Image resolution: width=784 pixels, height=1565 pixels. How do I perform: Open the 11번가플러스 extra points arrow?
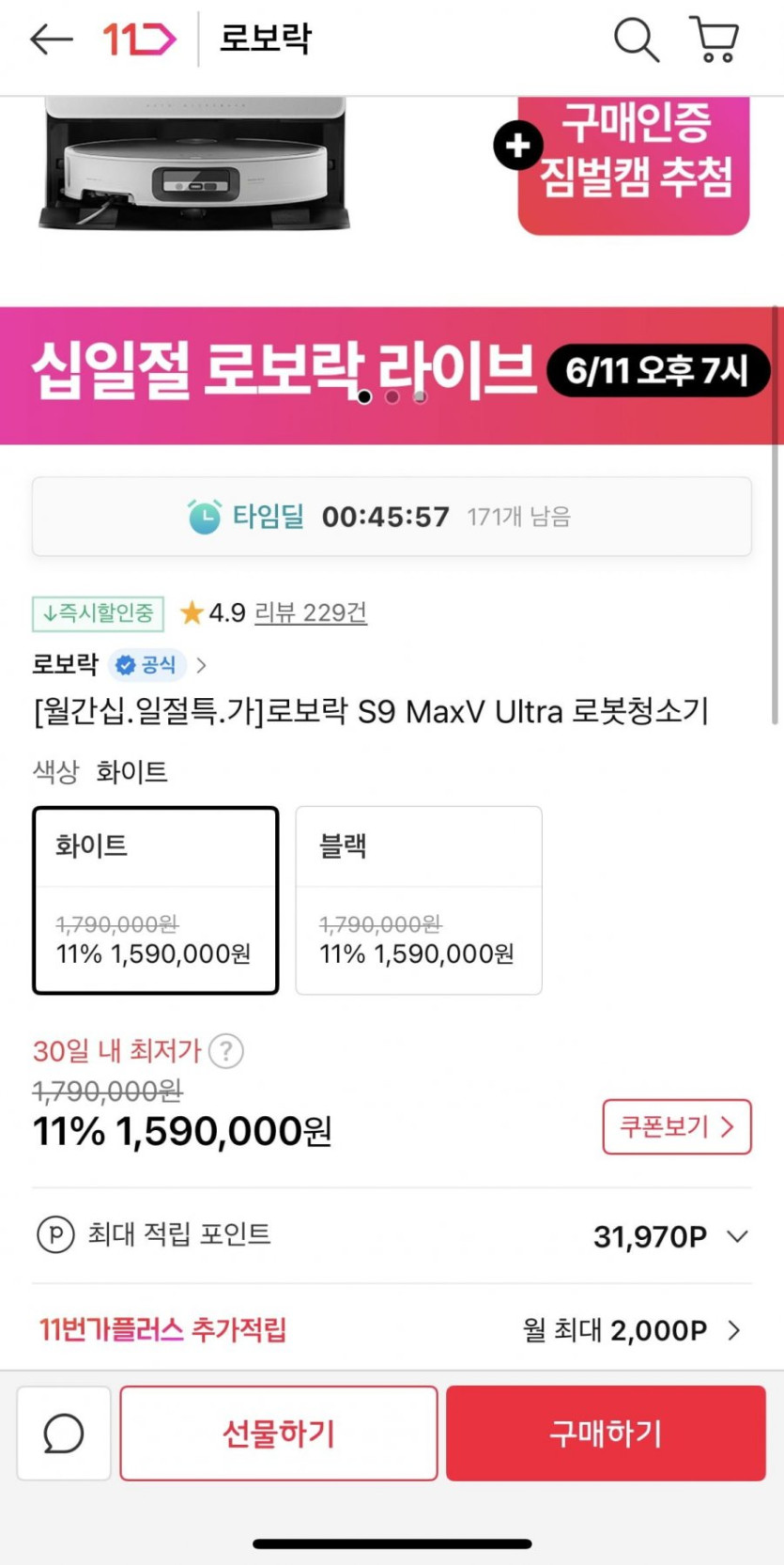734,1330
